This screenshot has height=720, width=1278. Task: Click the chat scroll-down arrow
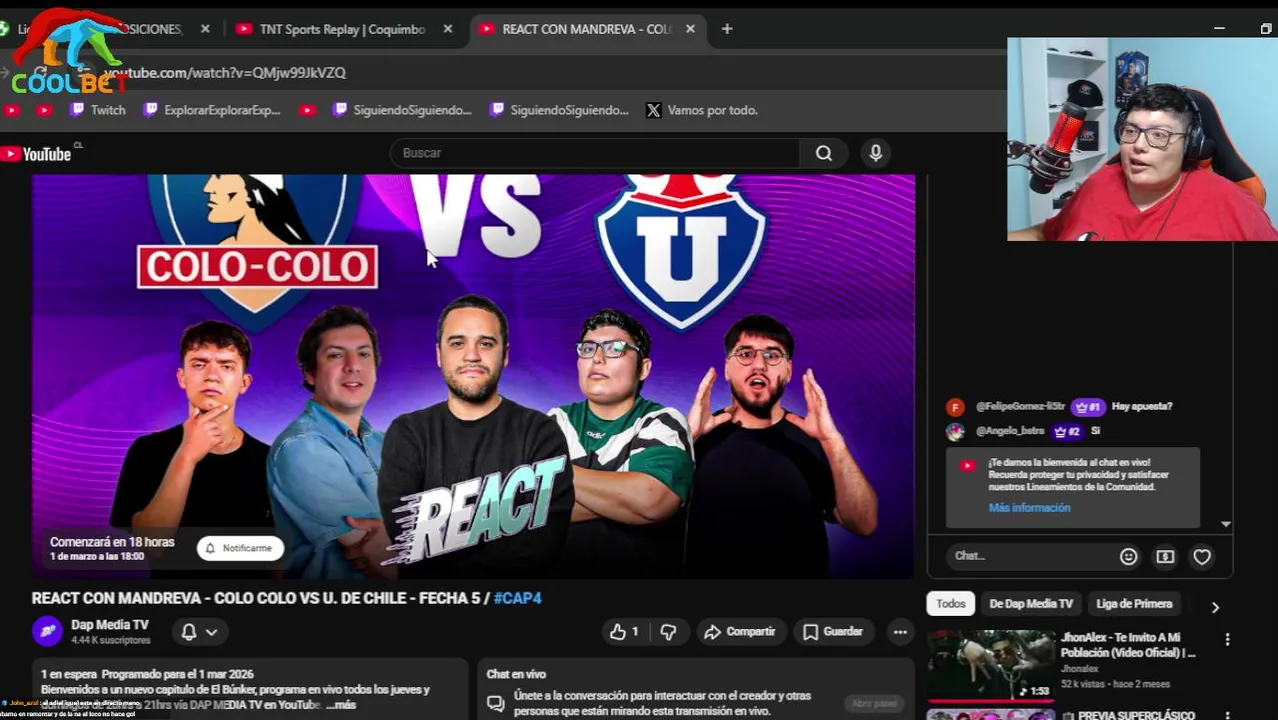[1225, 524]
